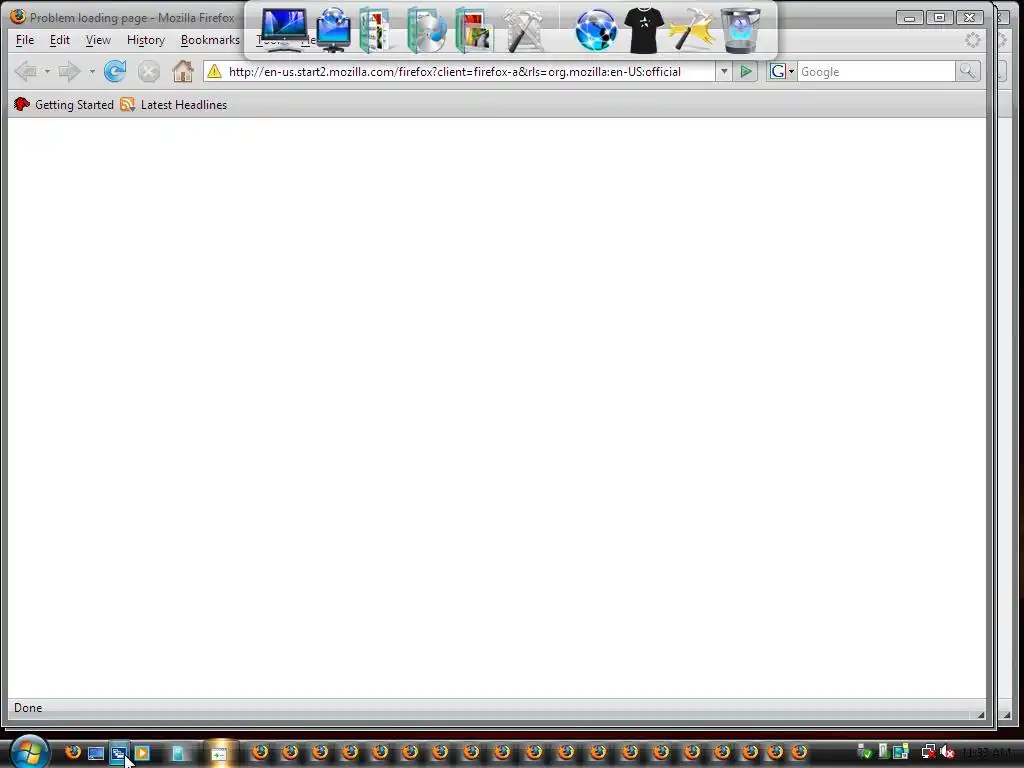
Task: Click the activity throbber beside the menu bar
Action: pos(972,40)
